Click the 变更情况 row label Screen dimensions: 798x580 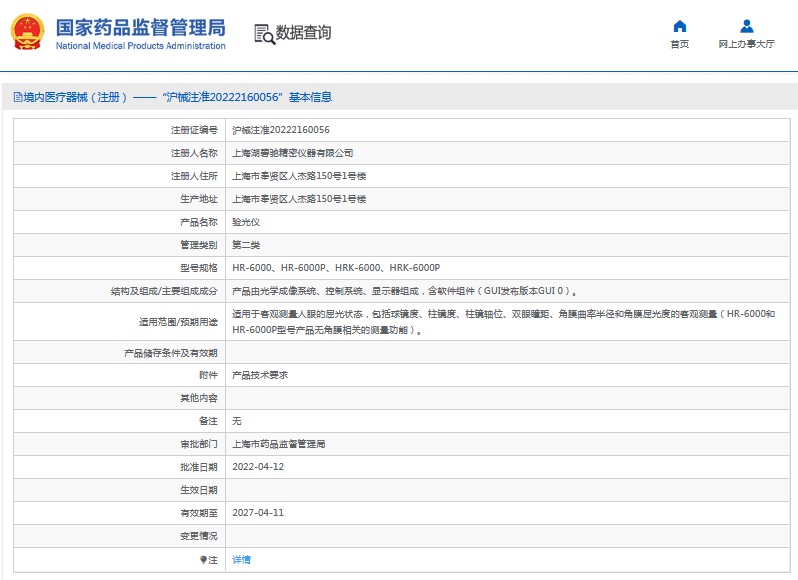pyautogui.click(x=198, y=536)
